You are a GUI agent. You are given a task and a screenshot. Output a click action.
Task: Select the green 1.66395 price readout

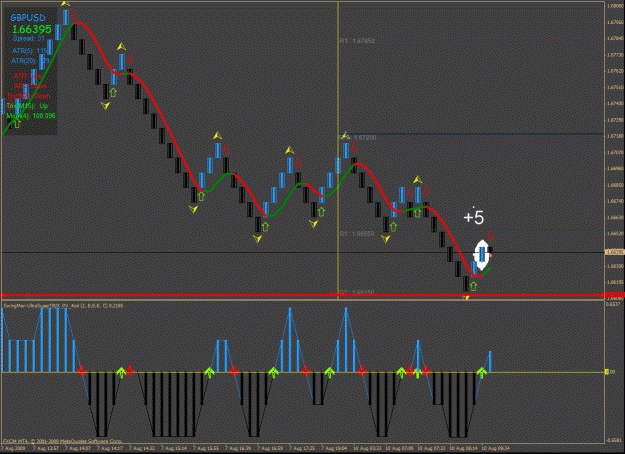pos(32,29)
